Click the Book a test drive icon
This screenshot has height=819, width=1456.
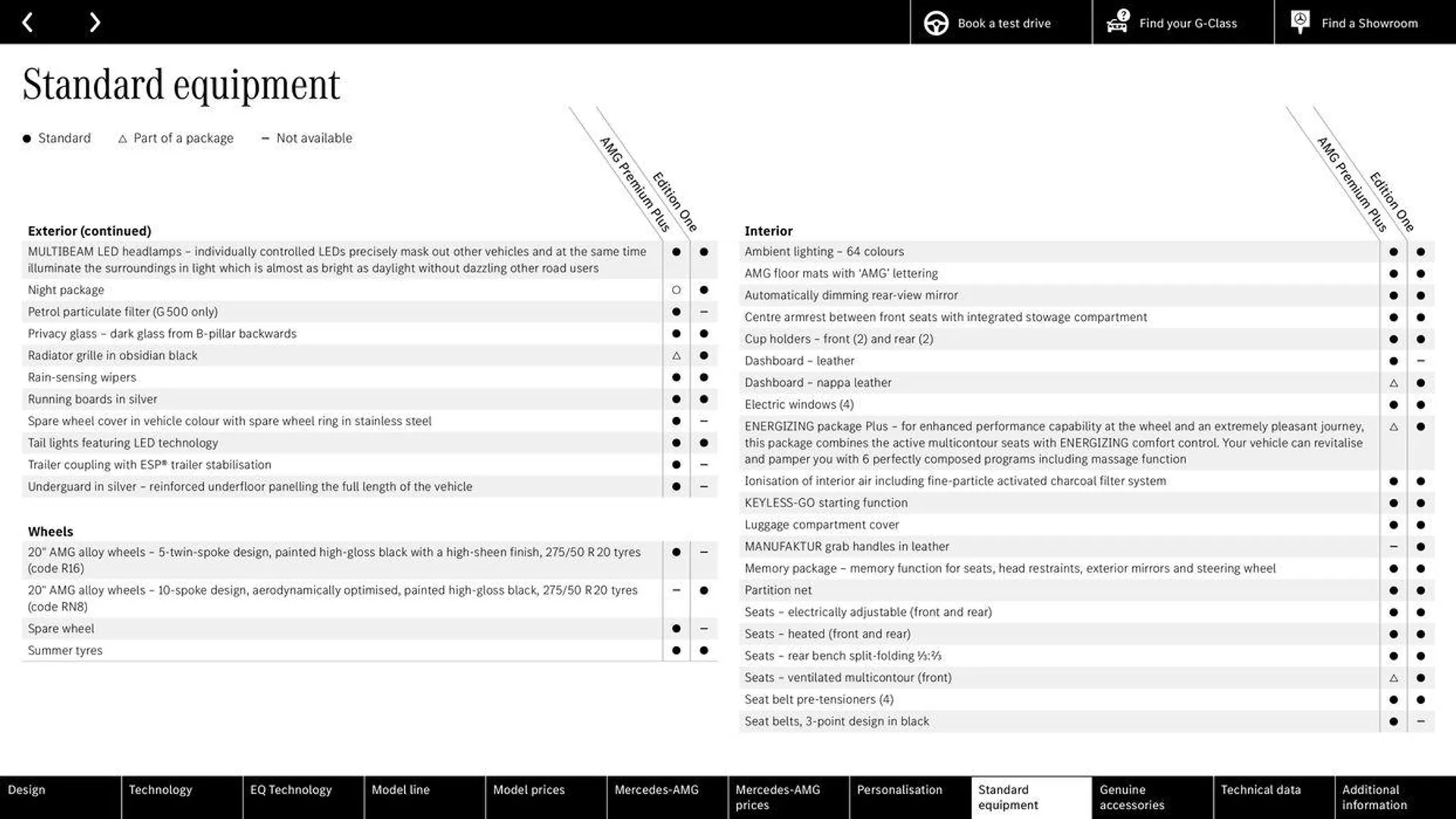pyautogui.click(x=934, y=22)
